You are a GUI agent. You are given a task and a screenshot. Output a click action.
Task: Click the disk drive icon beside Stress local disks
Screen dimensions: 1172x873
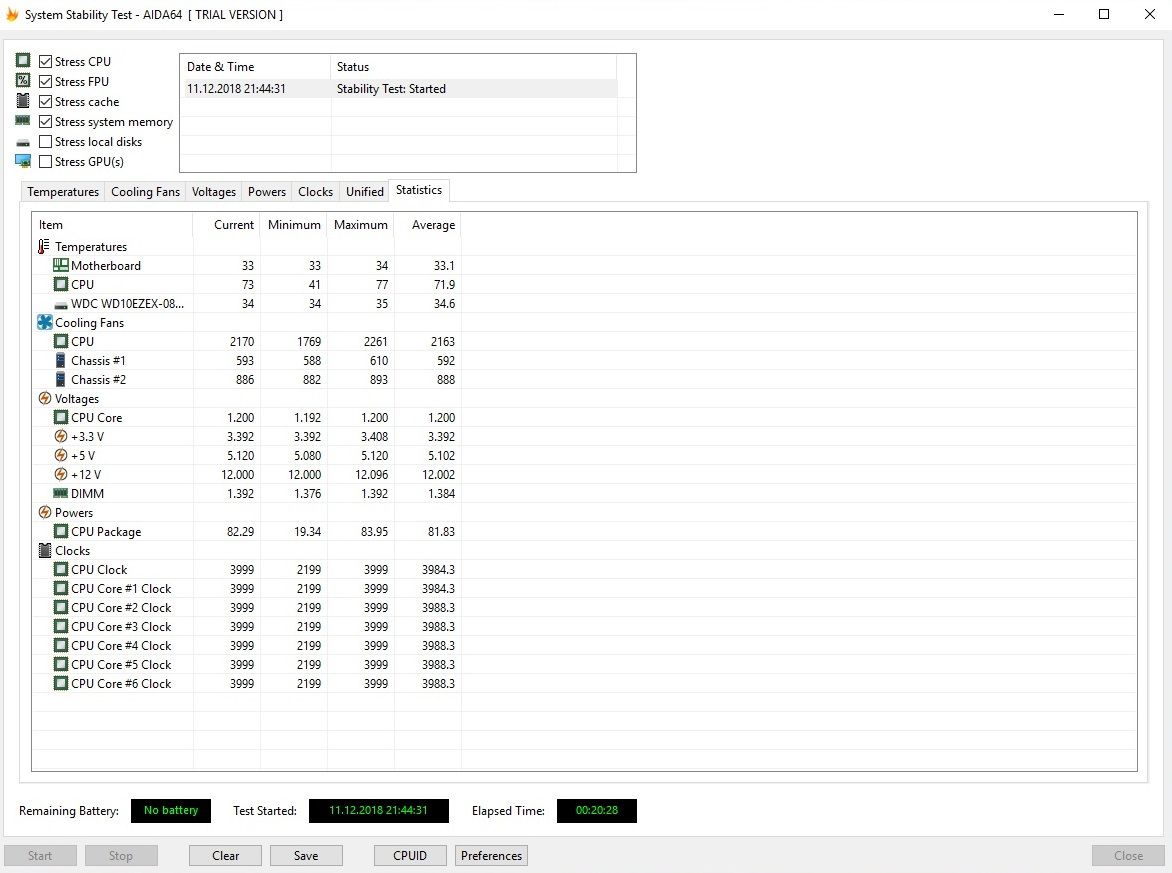[23, 142]
